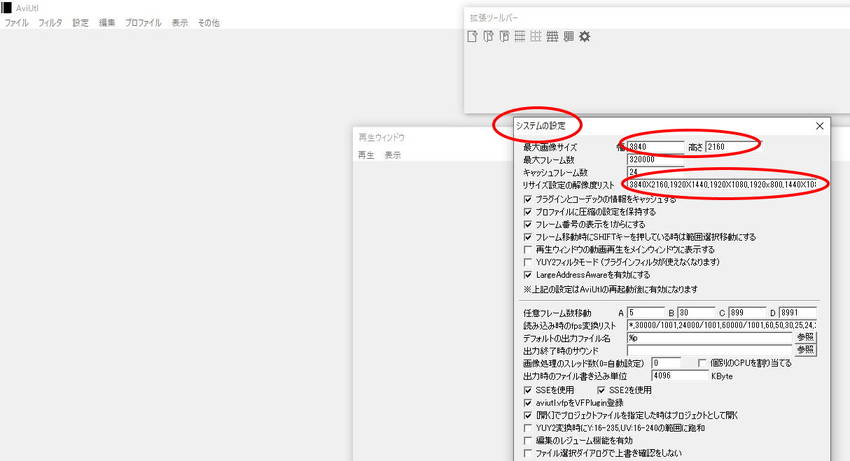Toggle LargeAddressAwareを有効にする checkbox
Image resolution: width=850 pixels, height=461 pixels.
[527, 275]
